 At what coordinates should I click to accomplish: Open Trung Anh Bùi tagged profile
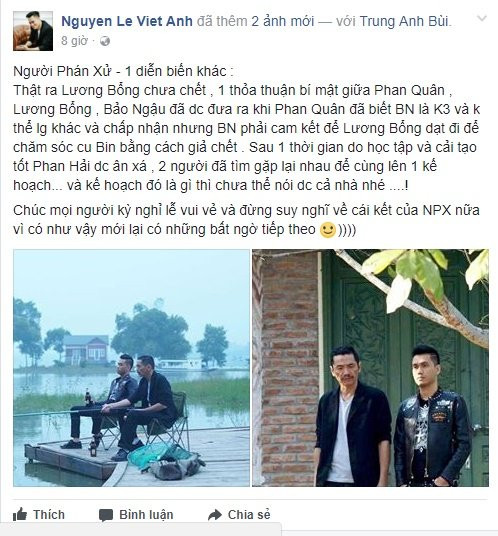coord(404,21)
